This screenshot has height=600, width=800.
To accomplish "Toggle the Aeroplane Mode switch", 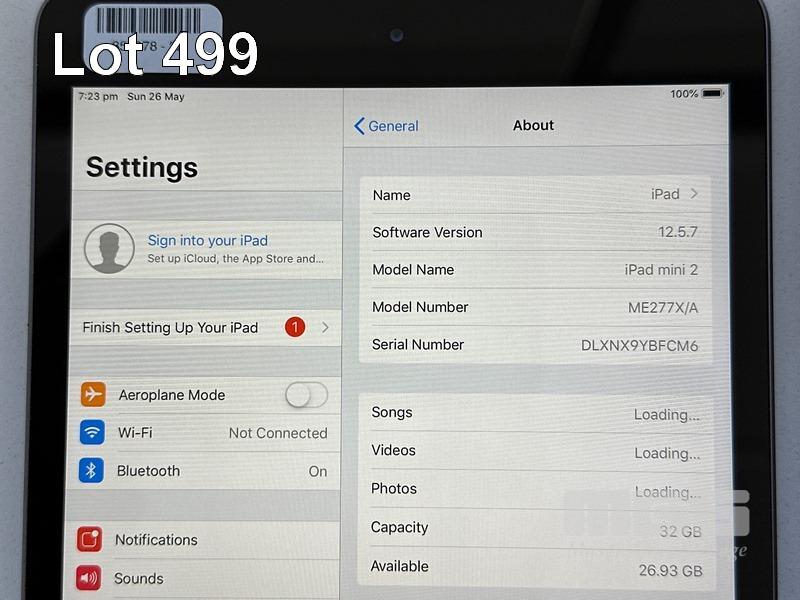I will [x=306, y=395].
